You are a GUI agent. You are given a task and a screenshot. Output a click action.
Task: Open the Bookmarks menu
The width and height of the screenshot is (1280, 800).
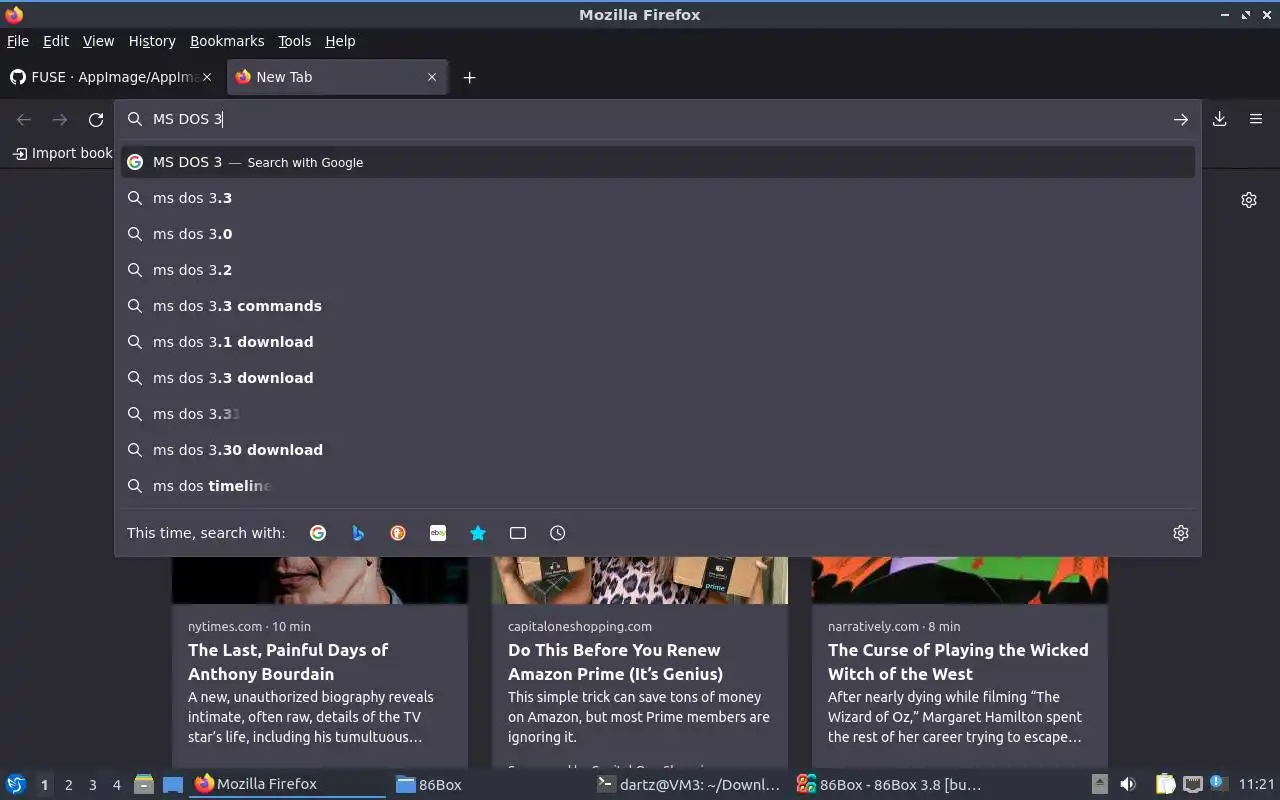click(227, 41)
